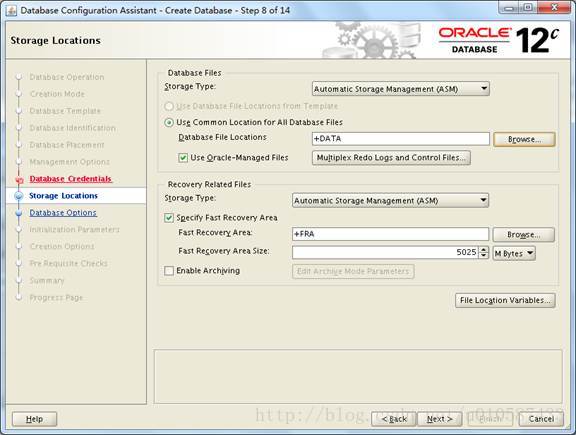576x435 pixels.
Task: Increase the Fast Recovery Area Size with the up arrow
Action: coord(484,249)
